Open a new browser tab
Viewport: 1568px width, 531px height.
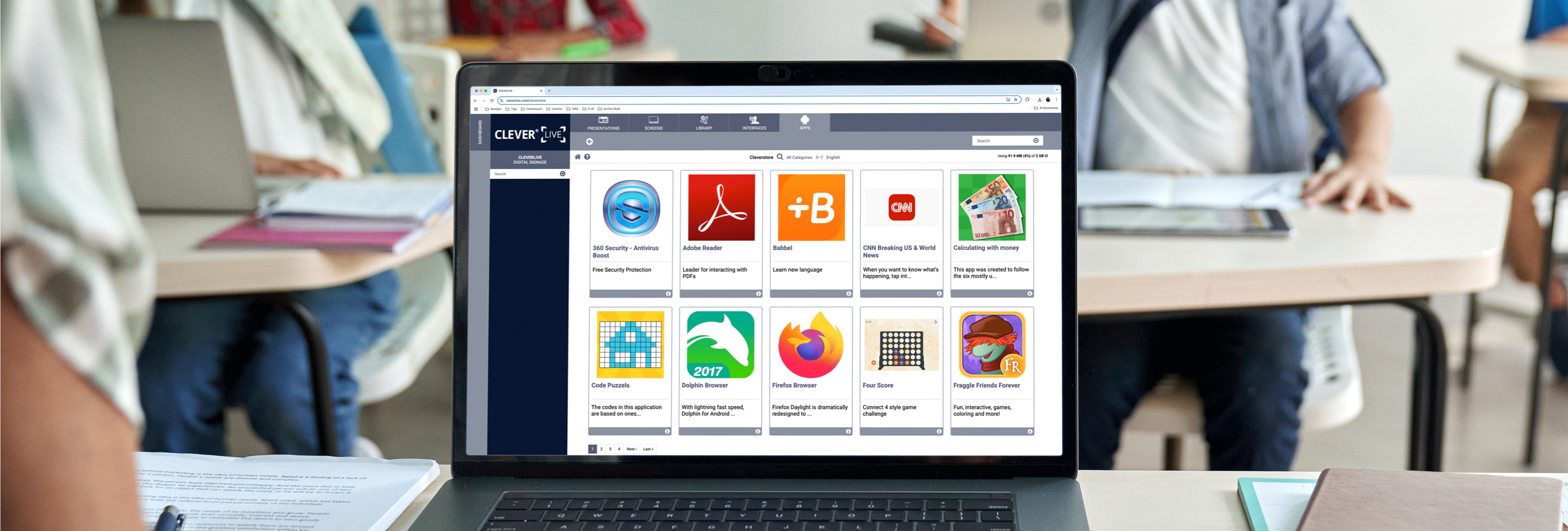point(549,91)
